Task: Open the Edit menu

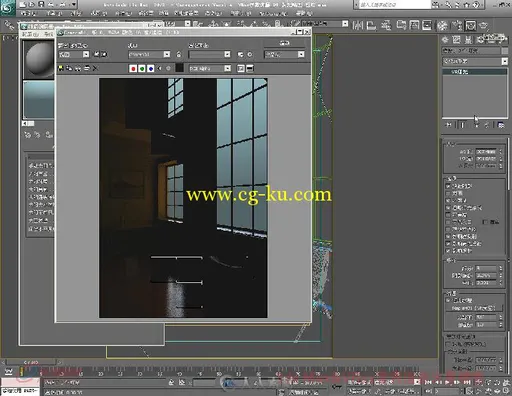Action: [x=28, y=14]
